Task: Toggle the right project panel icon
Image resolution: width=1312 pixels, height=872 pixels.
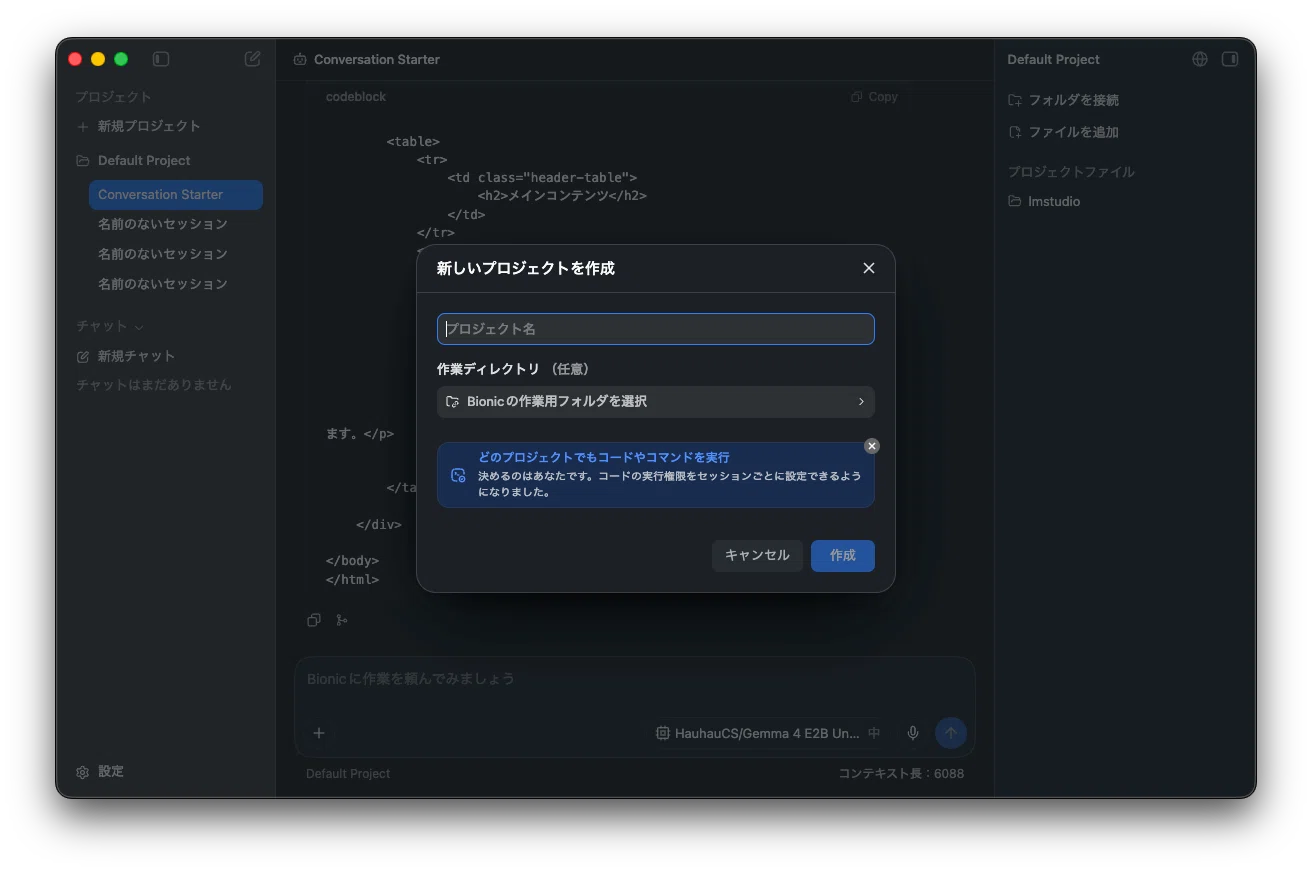Action: pos(1230,59)
